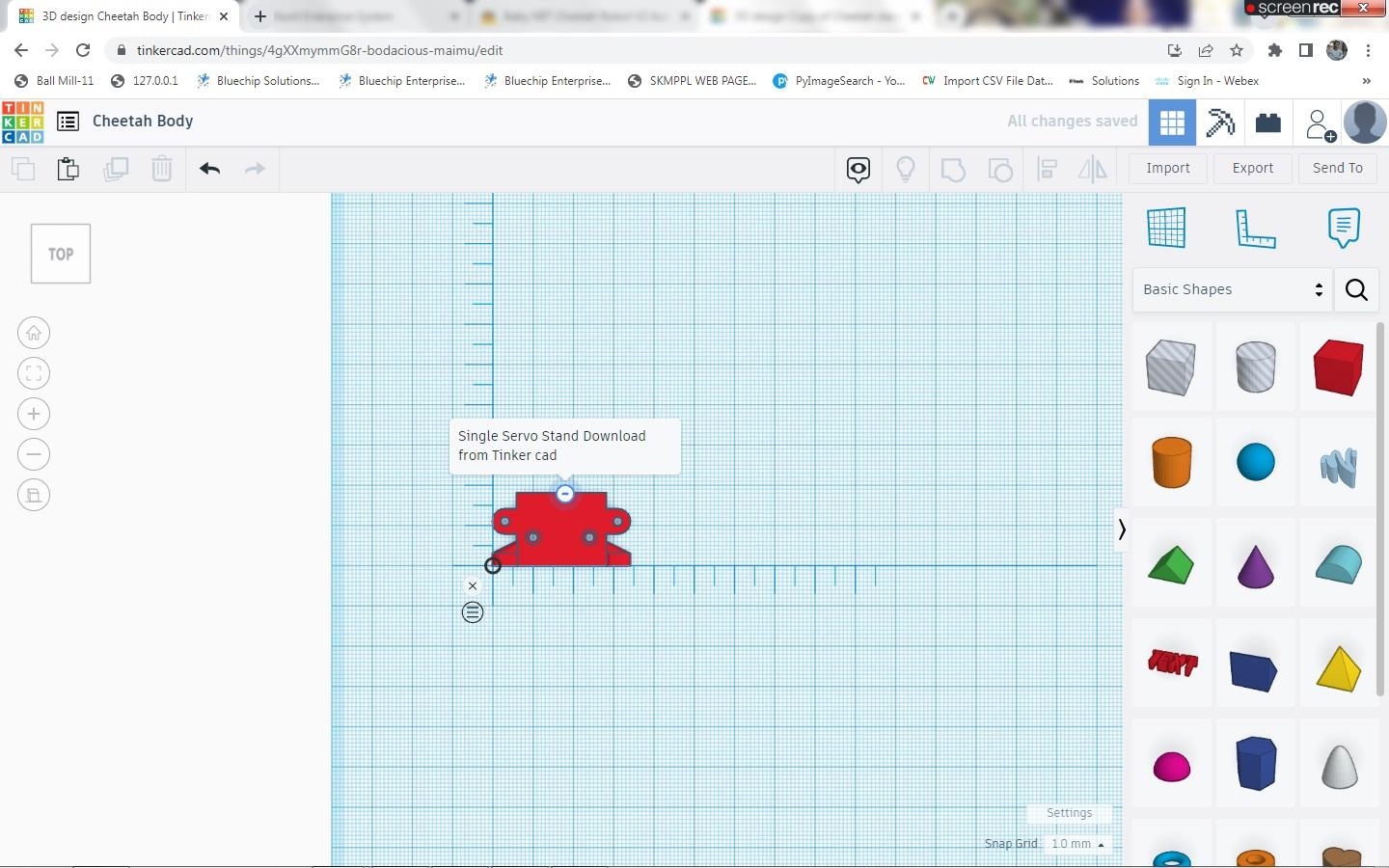Search shapes with the magnifier icon
Image resolution: width=1389 pixels, height=868 pixels.
tap(1356, 289)
